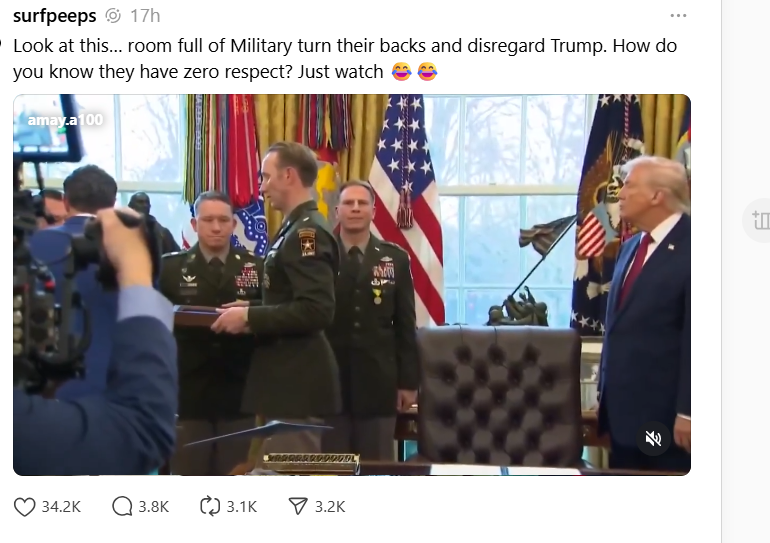Click the 34.2K like count
This screenshot has height=543, width=770.
(61, 507)
